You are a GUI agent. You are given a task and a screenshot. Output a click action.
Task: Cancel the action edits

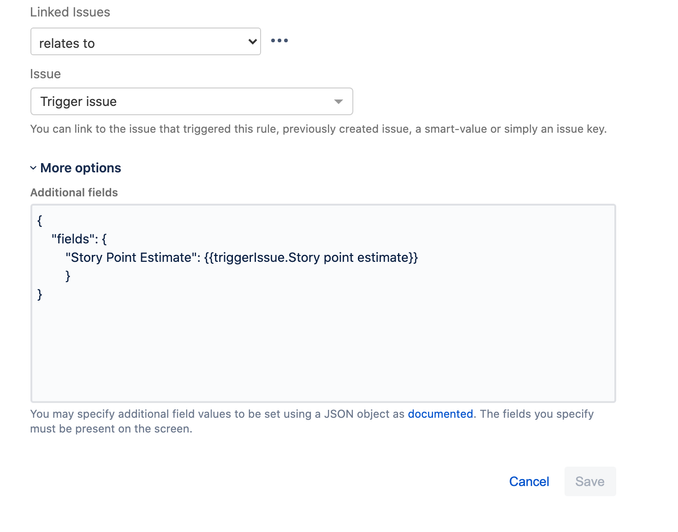(x=529, y=481)
